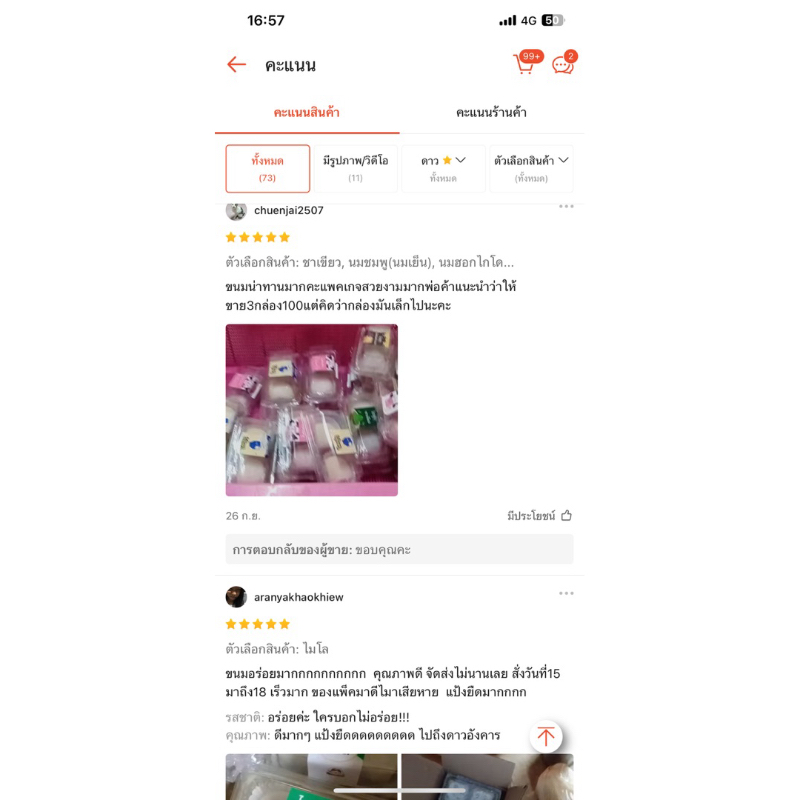Tap the มีประโยชน์ helpful label

pyautogui.click(x=531, y=516)
